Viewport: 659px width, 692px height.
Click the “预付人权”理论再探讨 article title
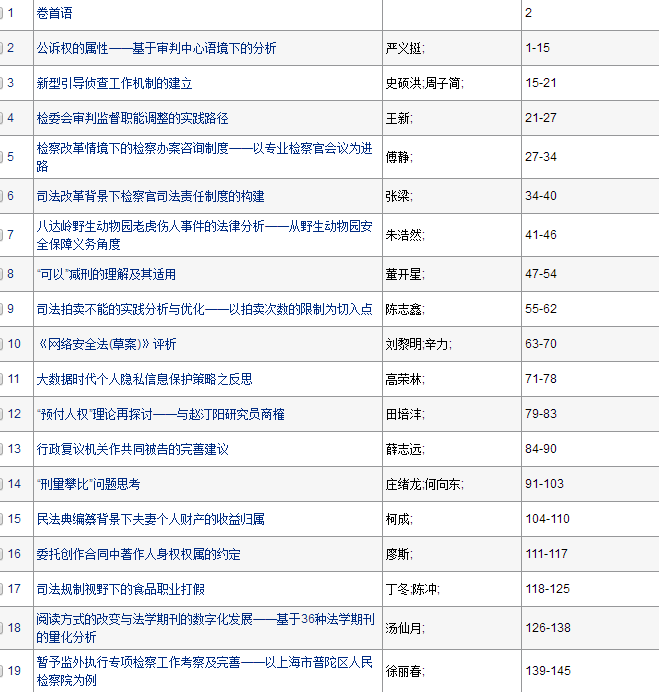tap(160, 414)
